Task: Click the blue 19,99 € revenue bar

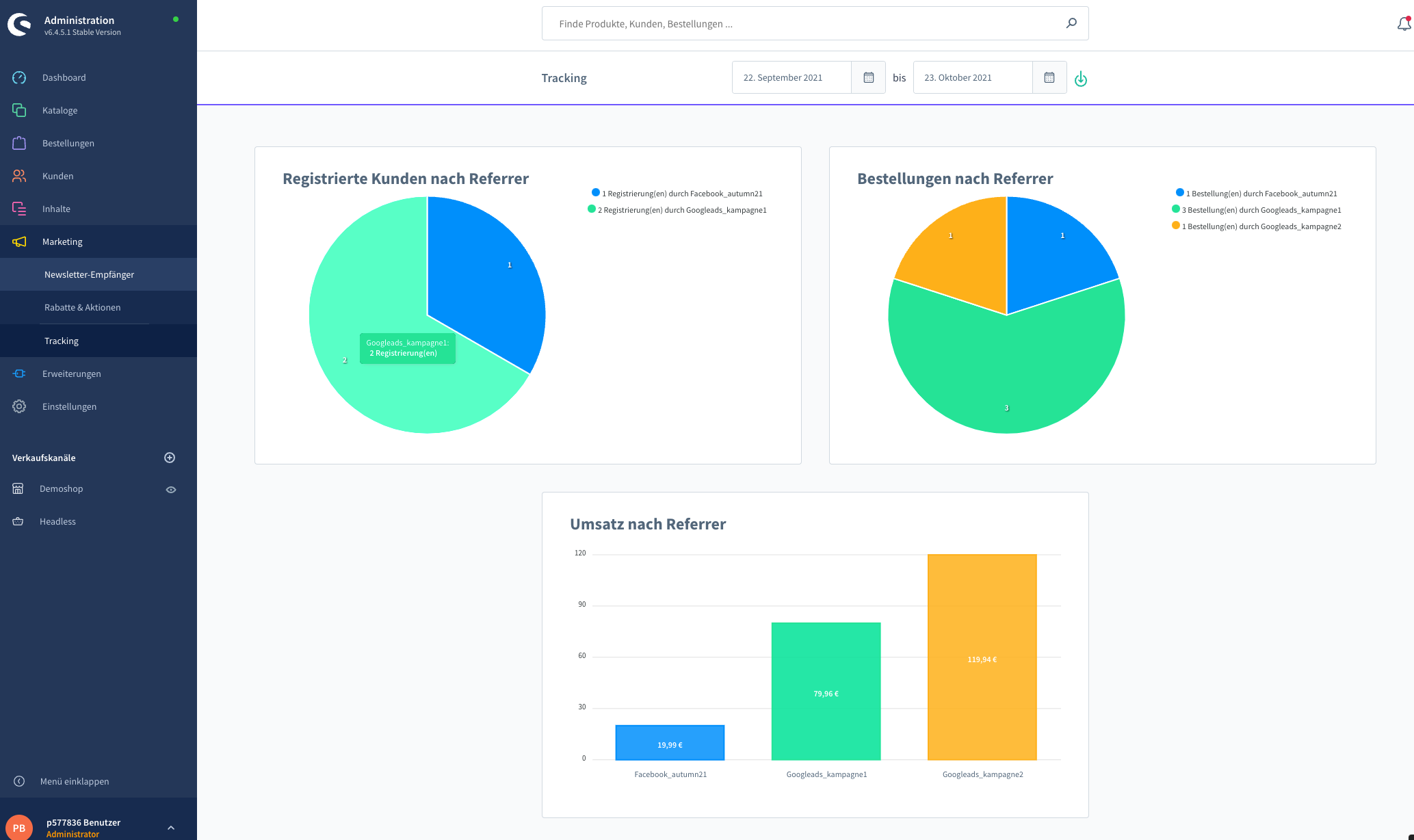Action: click(x=670, y=742)
